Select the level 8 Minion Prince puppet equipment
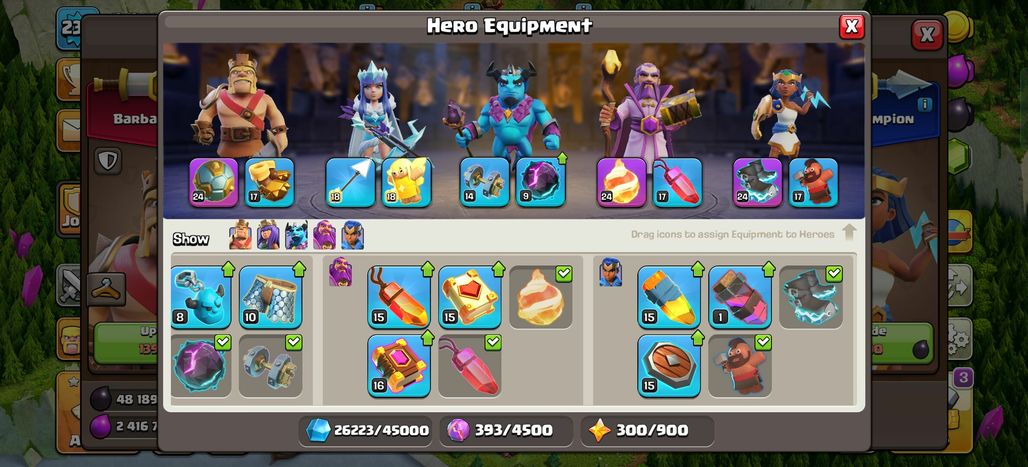 201,296
